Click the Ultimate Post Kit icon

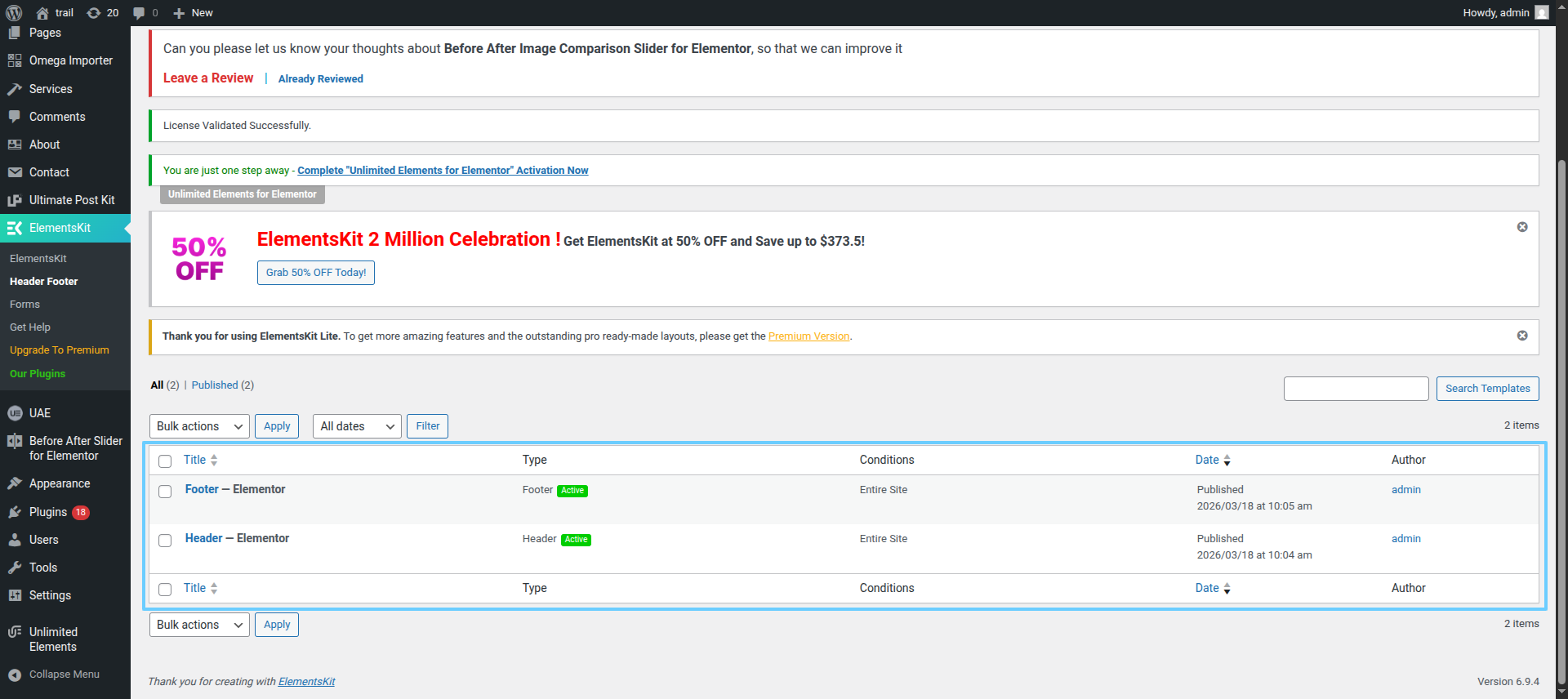coord(15,200)
